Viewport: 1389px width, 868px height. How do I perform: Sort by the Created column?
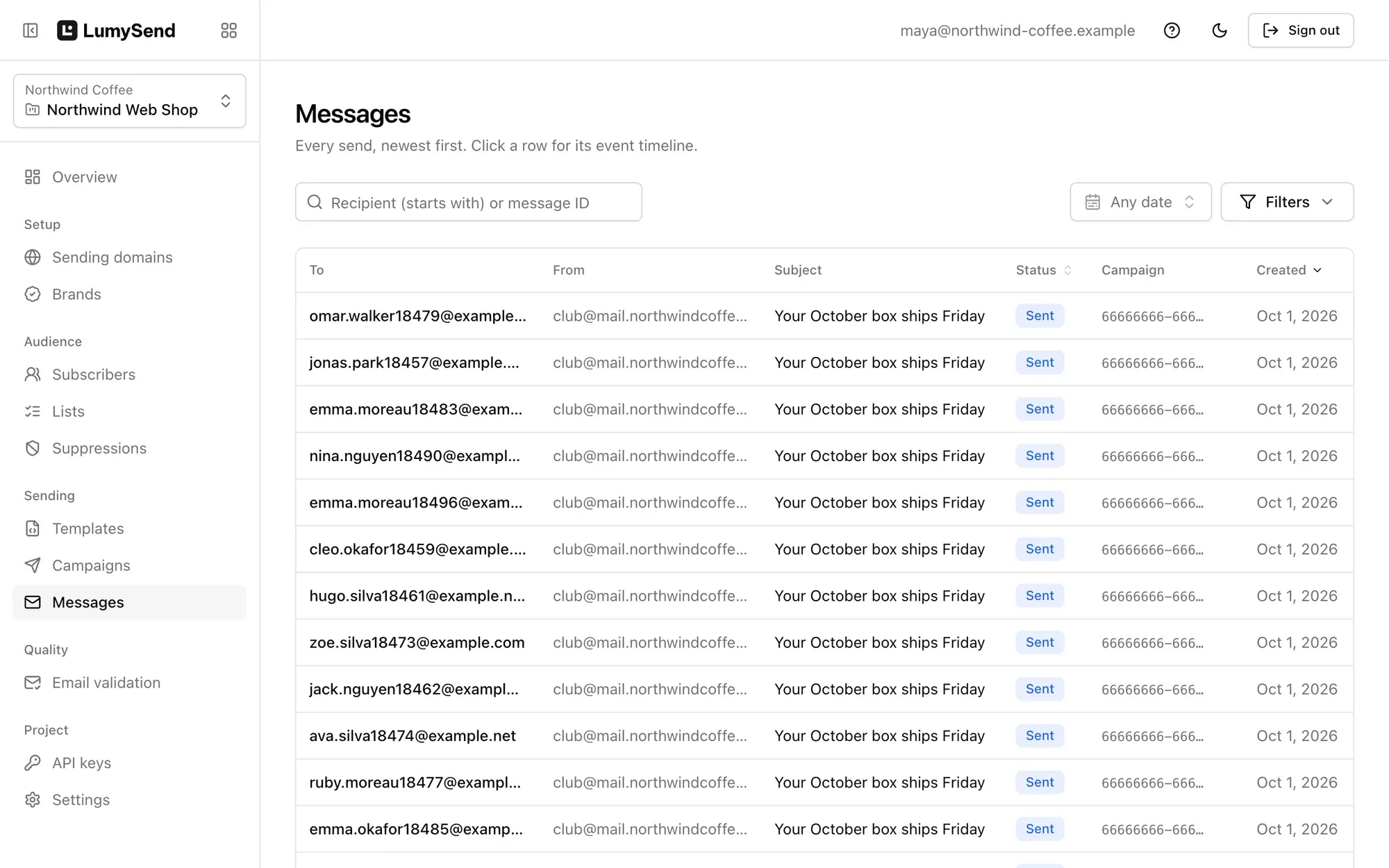(x=1289, y=270)
